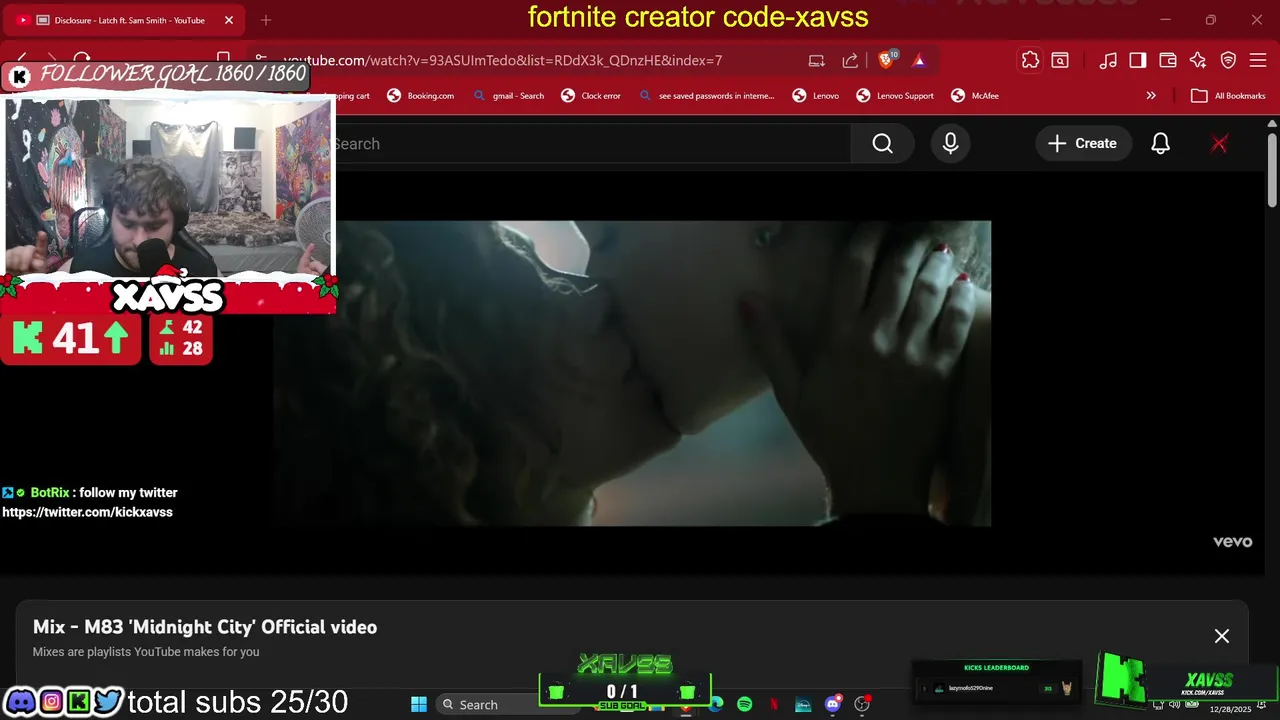This screenshot has height=720, width=1280.
Task: Open the Leo AI sparkle icon
Action: click(1198, 60)
